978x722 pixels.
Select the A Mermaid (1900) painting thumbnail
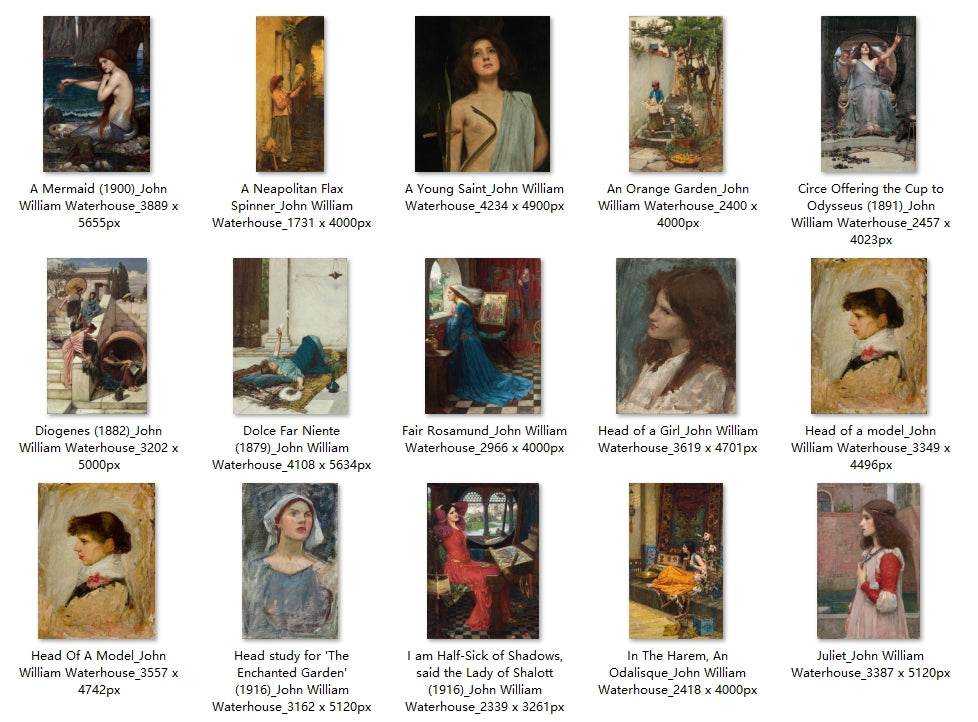click(x=97, y=94)
